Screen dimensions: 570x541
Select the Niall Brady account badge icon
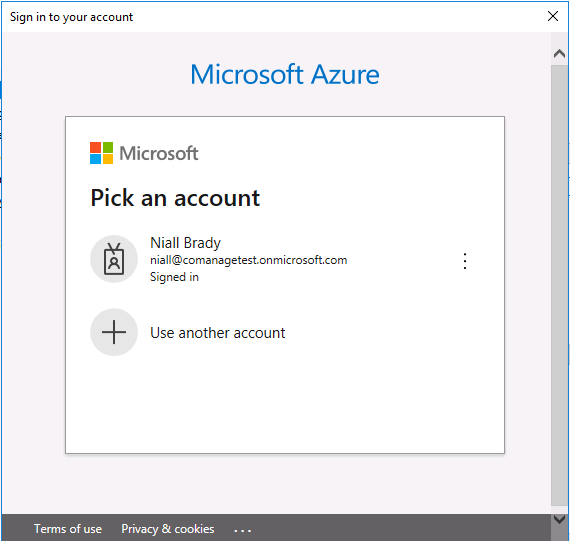(114, 259)
